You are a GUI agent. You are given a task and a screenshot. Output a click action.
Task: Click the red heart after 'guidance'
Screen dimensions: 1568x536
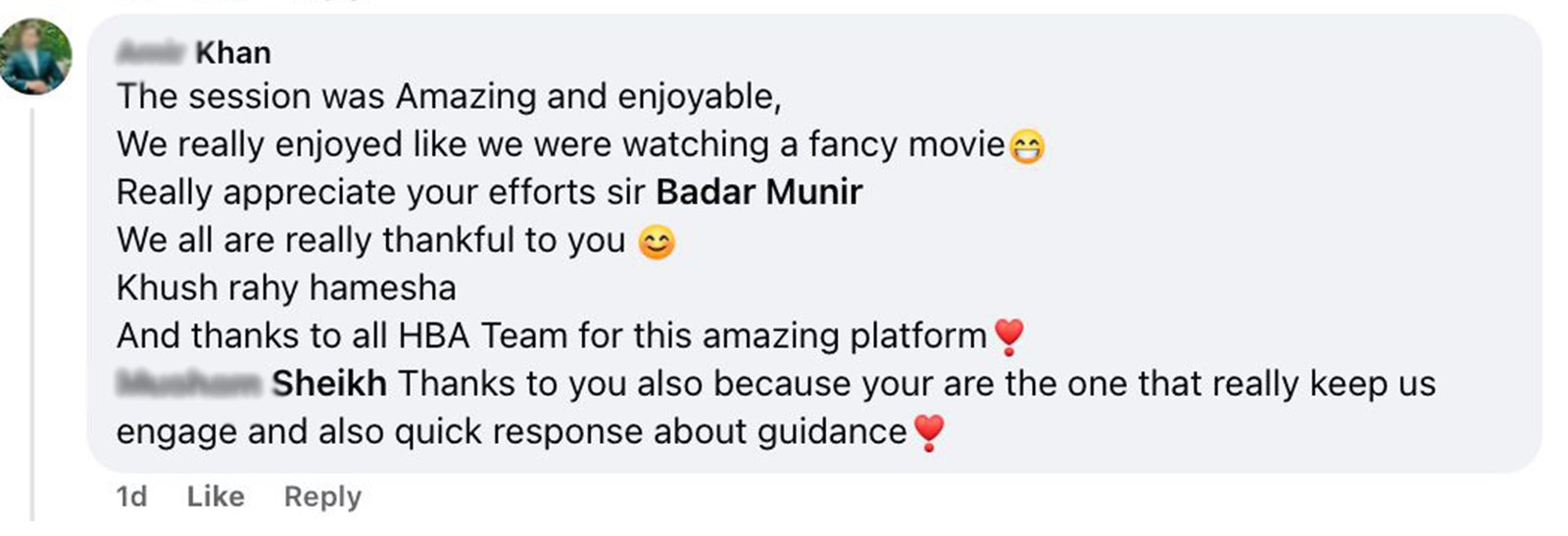[x=928, y=432]
